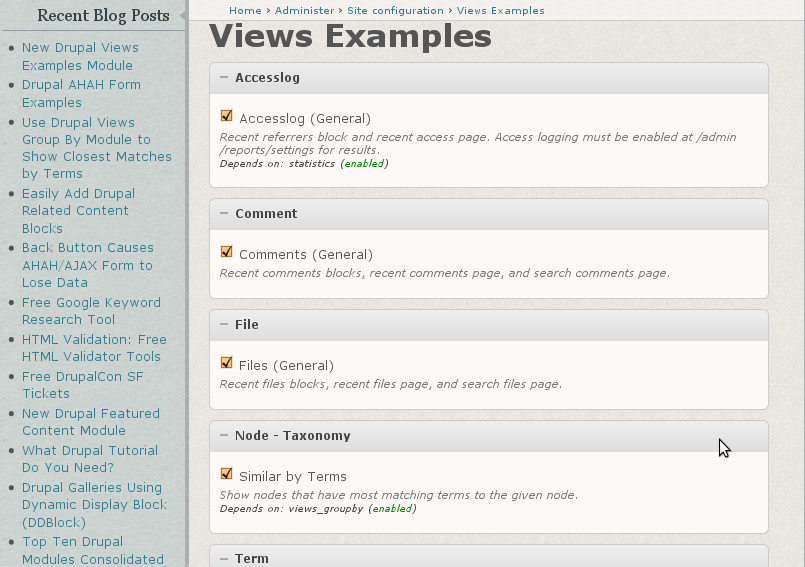The width and height of the screenshot is (805, 567).
Task: Open HTML Validation: Free HTML Validator Tools post
Action: coord(94,348)
